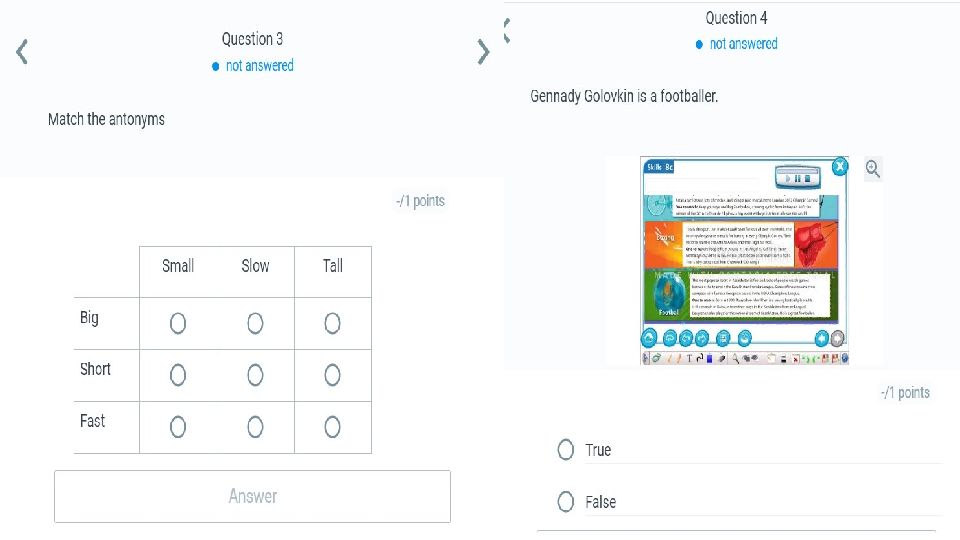Select Big–Small radio button

(178, 323)
